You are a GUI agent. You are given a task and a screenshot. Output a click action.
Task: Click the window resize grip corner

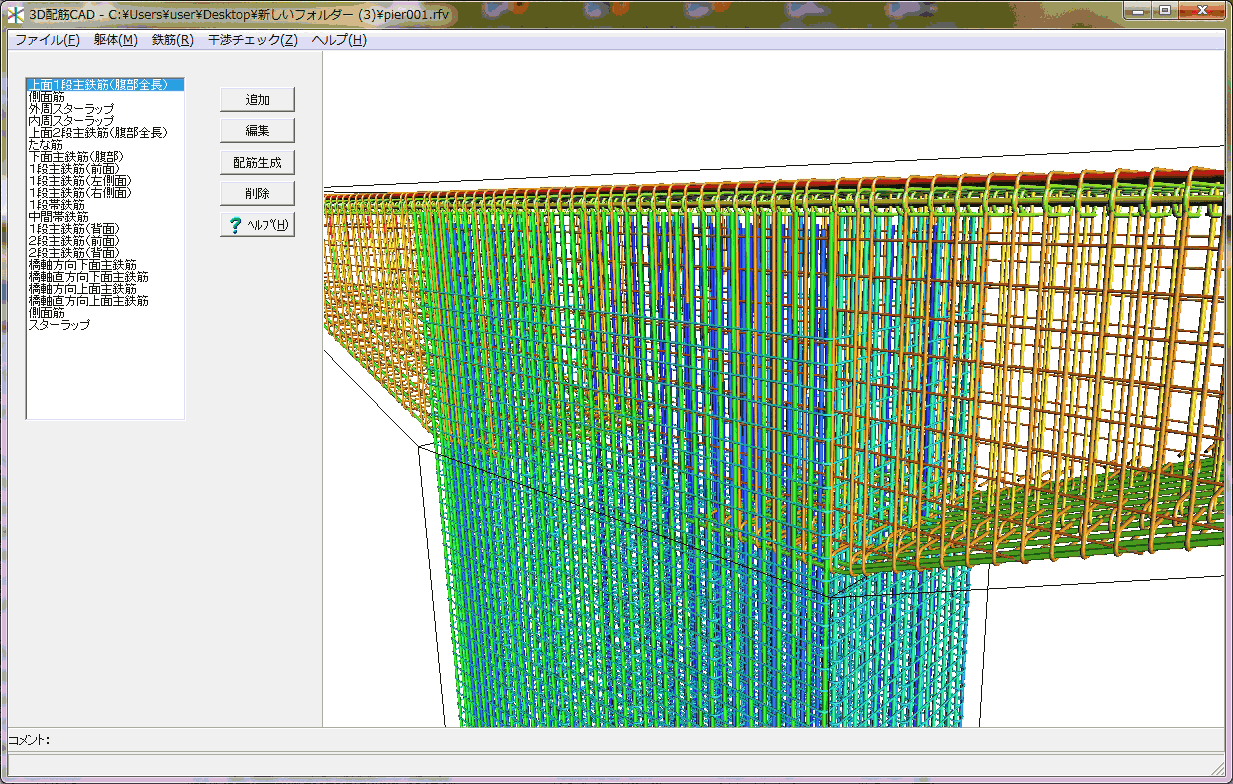click(x=1217, y=768)
